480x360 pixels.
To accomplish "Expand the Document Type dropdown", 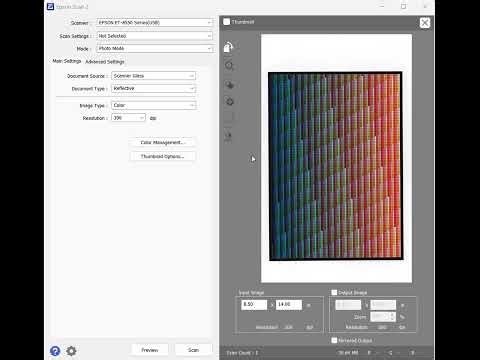I will point(154,88).
